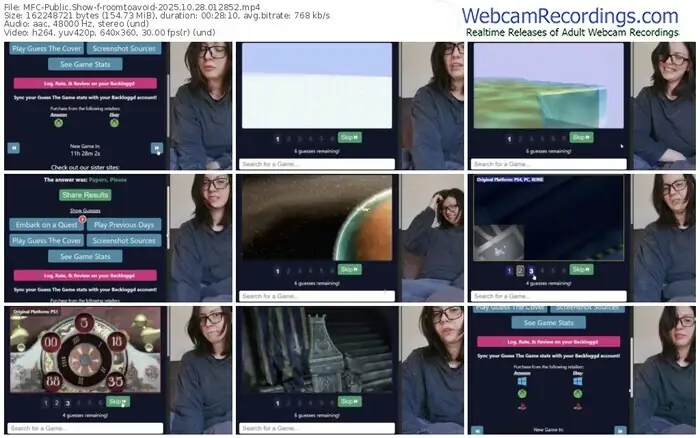Click the Xbox icon under Amazon in top-left thumbnail
This screenshot has width=700, height=438.
point(59,123)
